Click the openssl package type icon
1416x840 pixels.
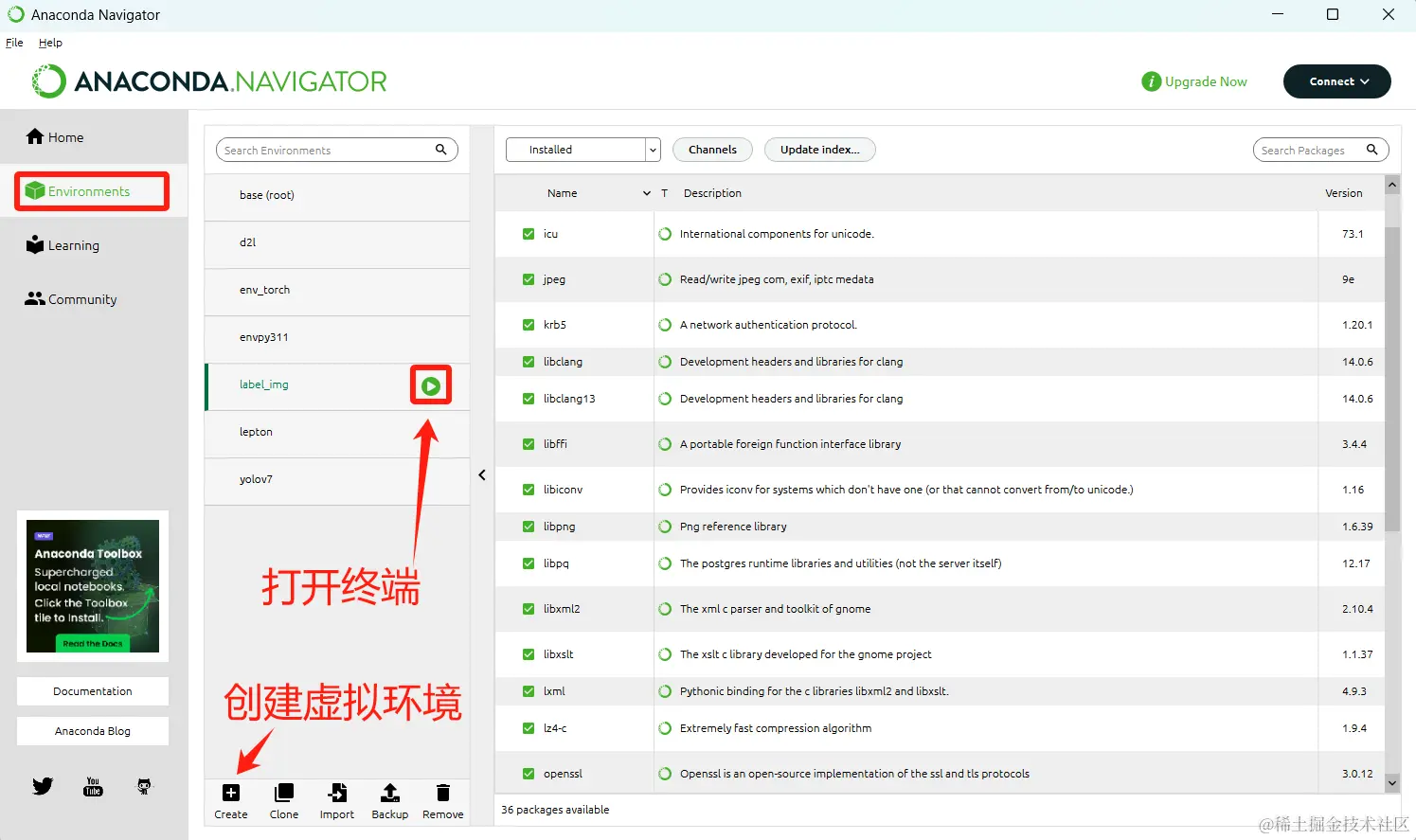(x=665, y=774)
